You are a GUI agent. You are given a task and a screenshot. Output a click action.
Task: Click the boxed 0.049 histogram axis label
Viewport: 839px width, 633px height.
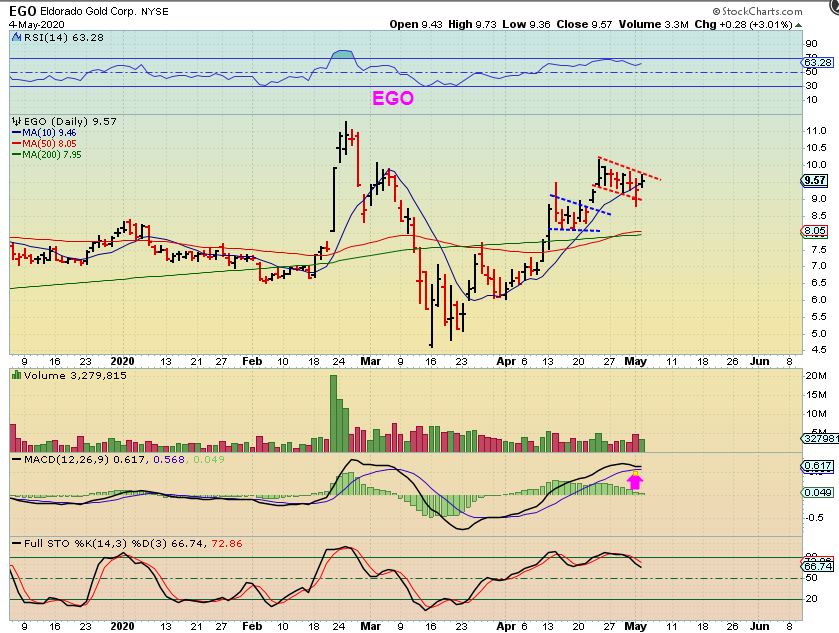pos(818,492)
